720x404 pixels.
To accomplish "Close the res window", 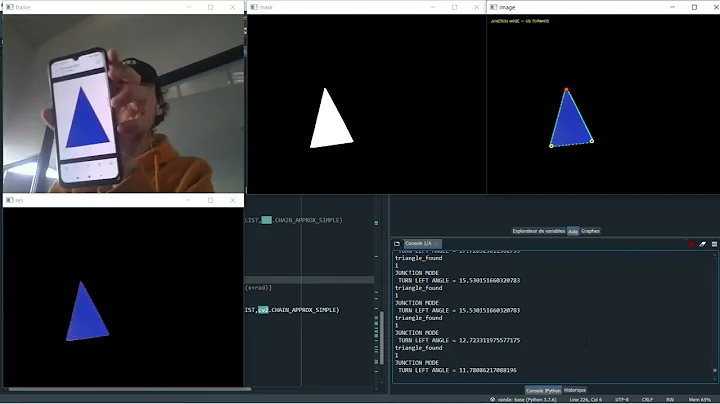I will 233,200.
